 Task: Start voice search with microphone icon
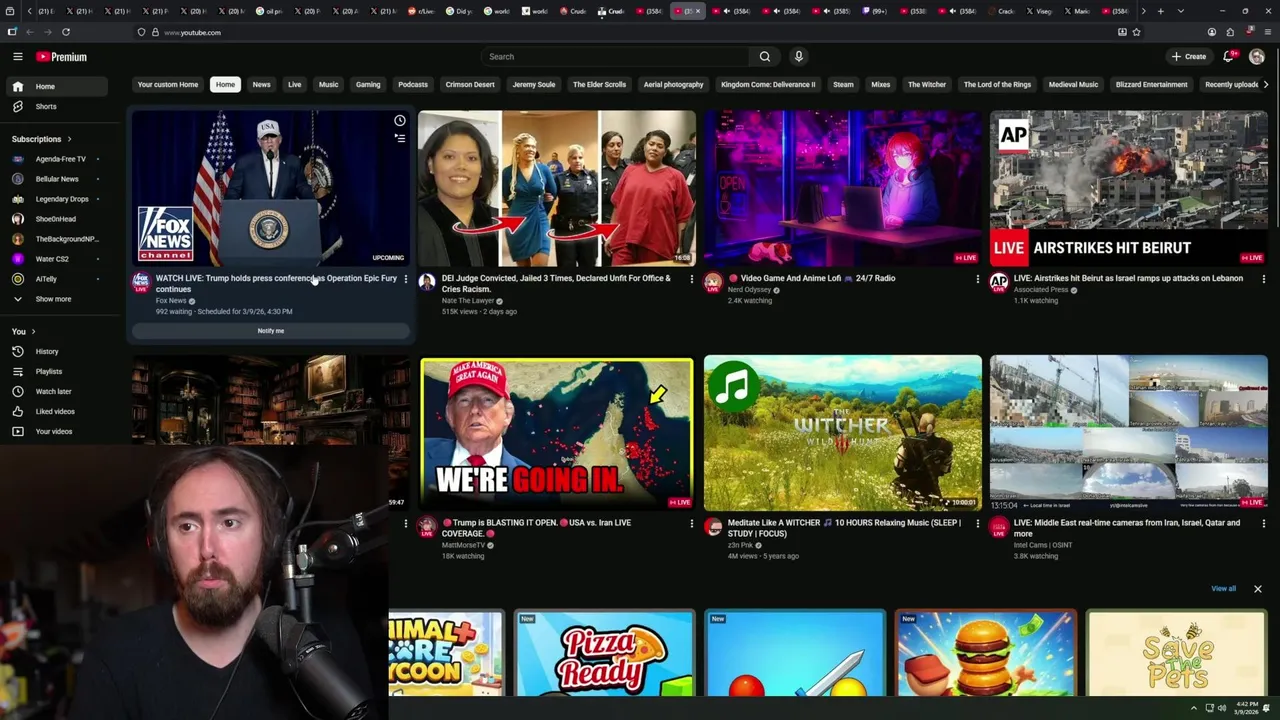coord(798,57)
